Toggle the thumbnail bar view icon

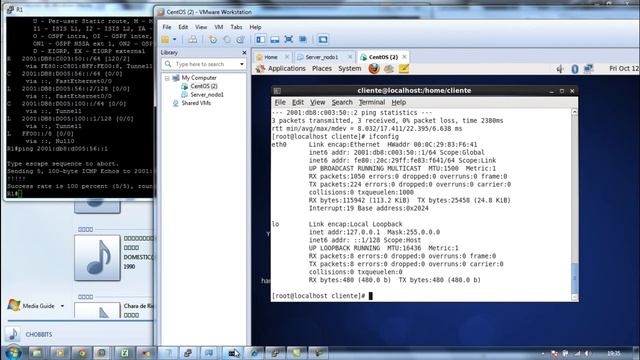click(x=275, y=40)
